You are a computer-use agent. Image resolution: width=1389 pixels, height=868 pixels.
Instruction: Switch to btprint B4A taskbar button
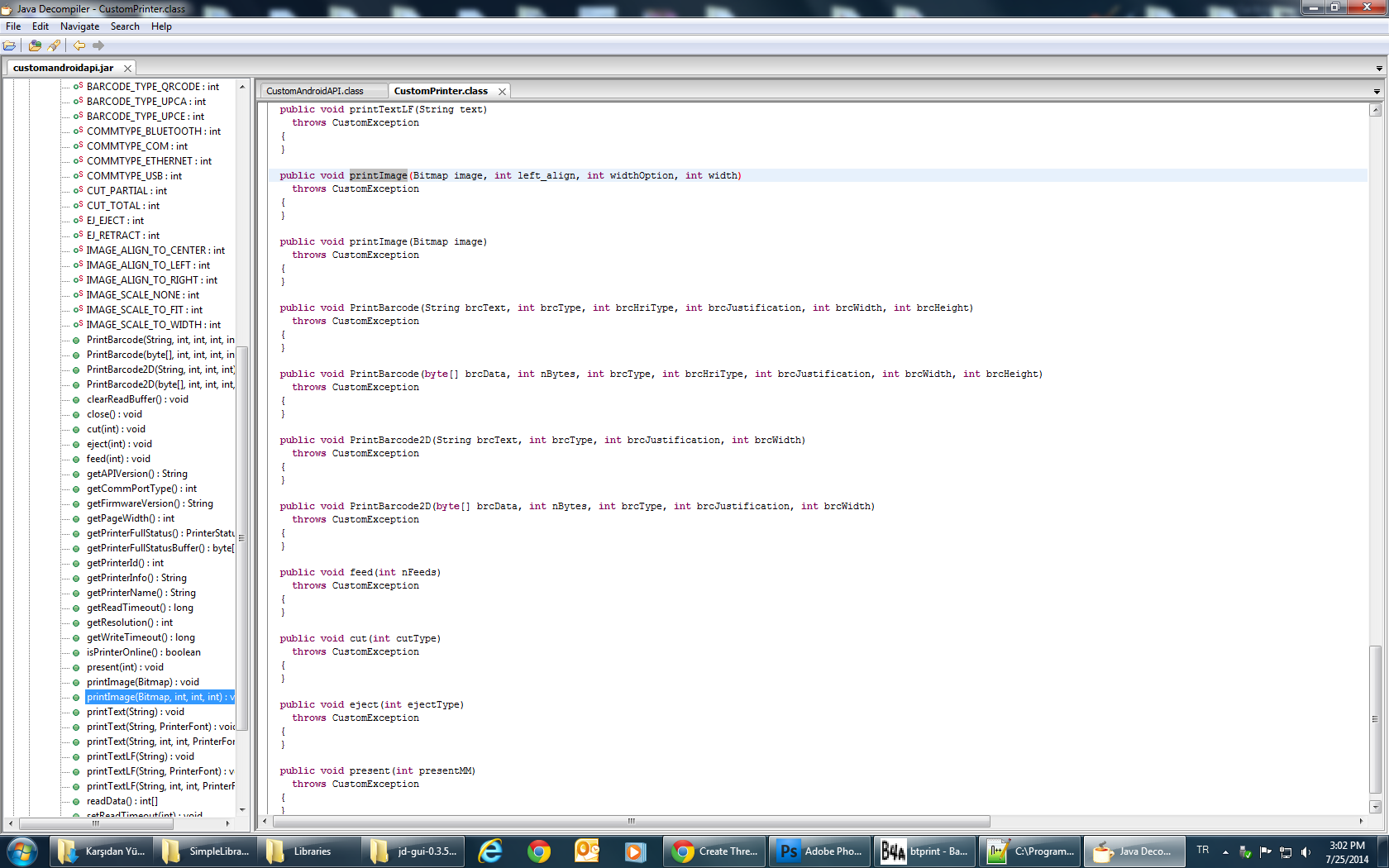(924, 851)
